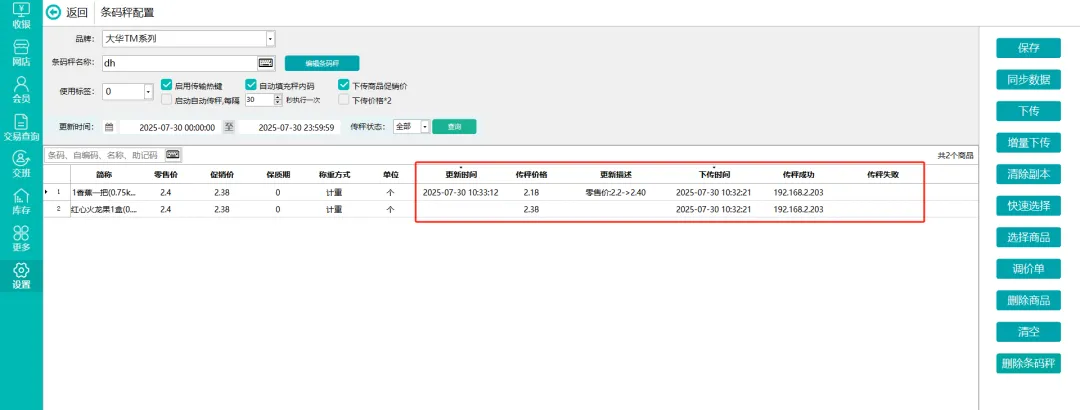
Task: Open the 网店 online store sidebar icon
Action: pos(21,52)
